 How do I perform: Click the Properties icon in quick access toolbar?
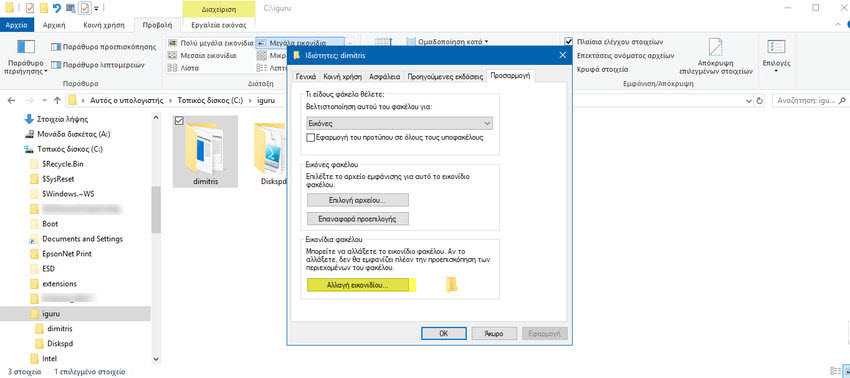29,8
